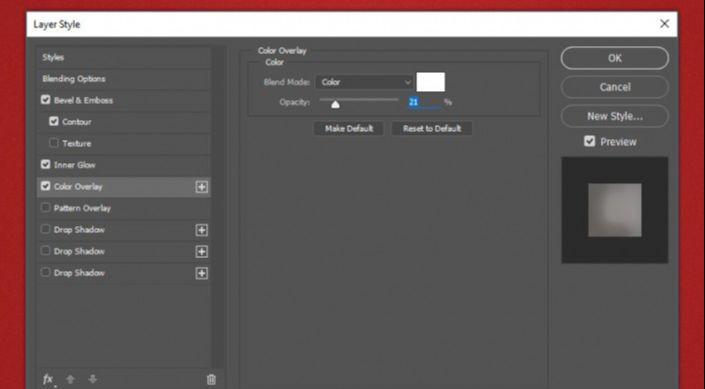705x389 pixels.
Task: Select the Inner Glow settings row
Action: (124, 165)
